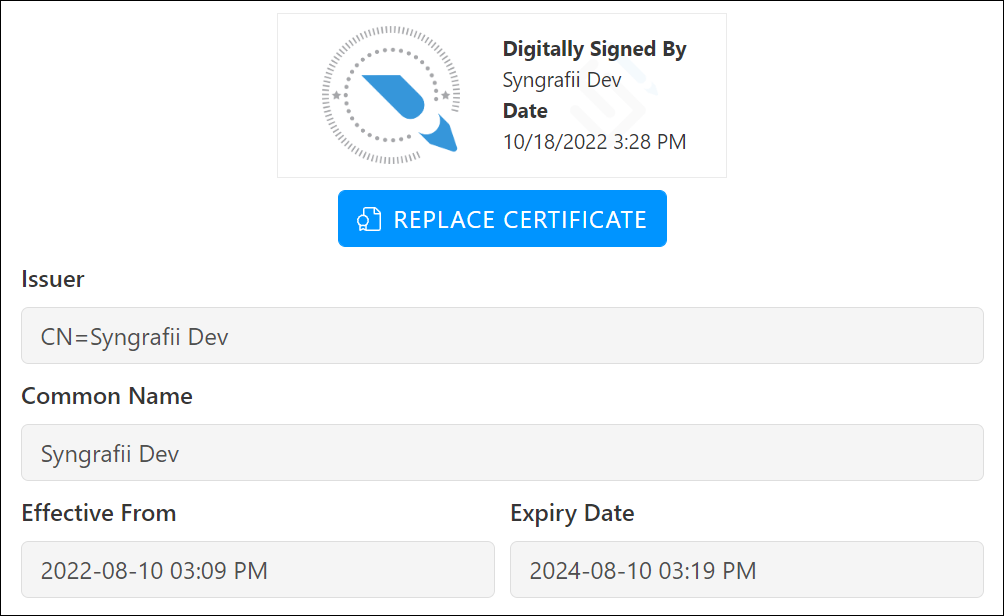Viewport: 1004px width, 616px height.
Task: Click the pen nib tip of the seal
Action: [442, 135]
